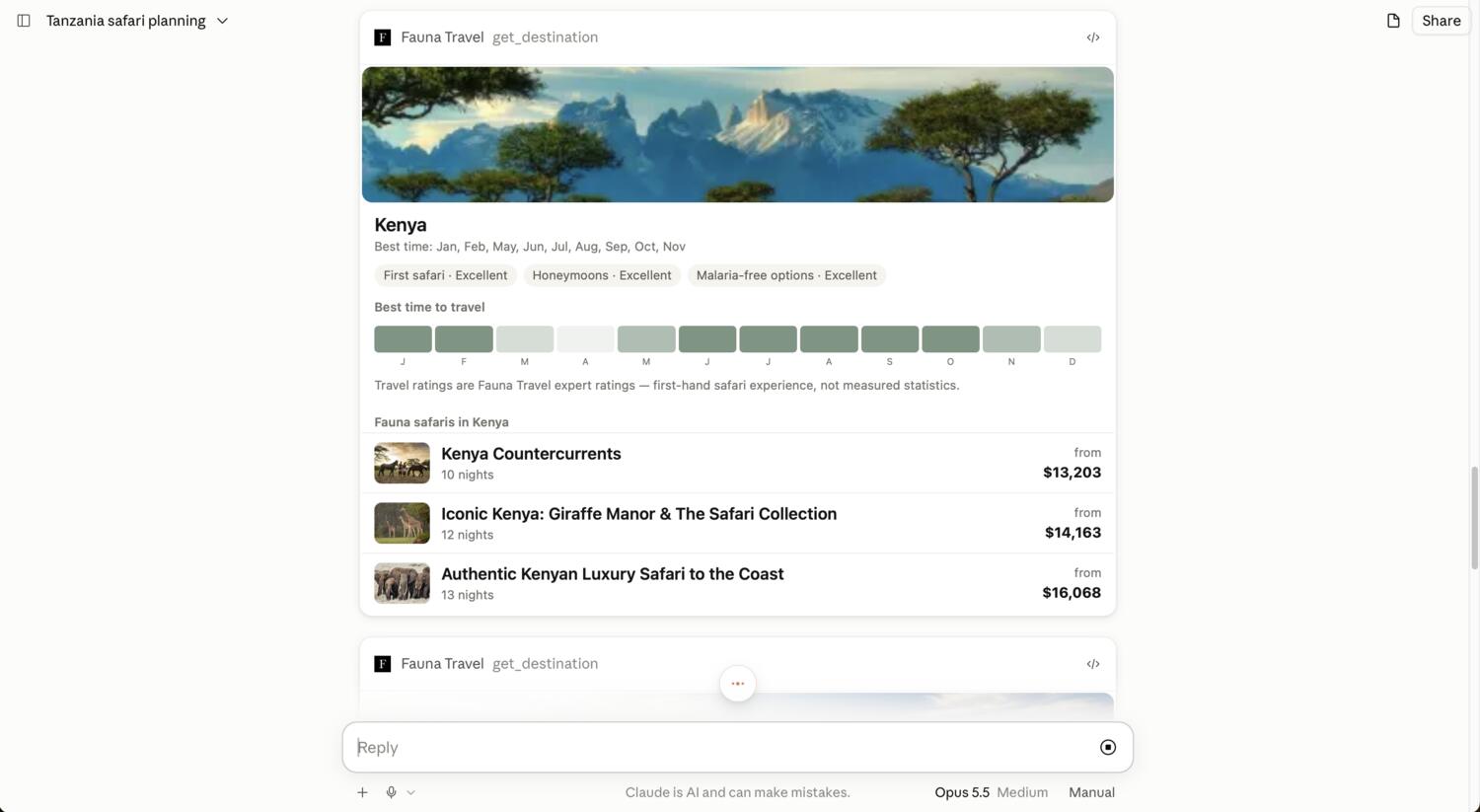This screenshot has width=1480, height=812.
Task: Click Fauna Travel logo in lower card
Action: pyautogui.click(x=383, y=664)
